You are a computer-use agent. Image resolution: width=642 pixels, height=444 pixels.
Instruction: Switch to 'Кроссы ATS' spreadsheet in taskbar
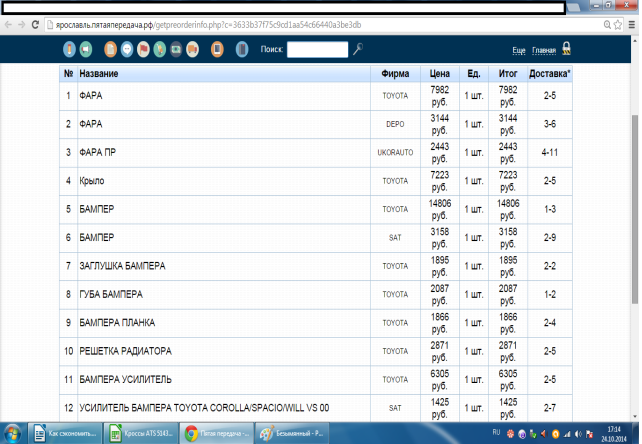[x=141, y=433]
